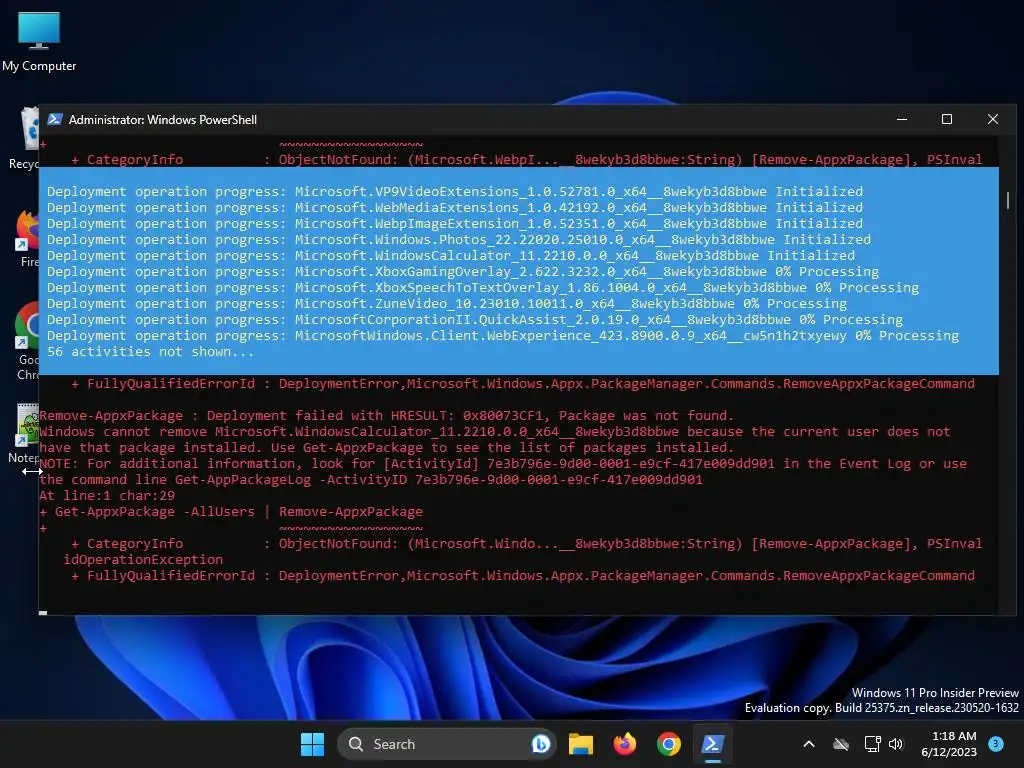Click the XboxSpeechToTextOverlay progress line
This screenshot has height=768, width=1024.
(x=483, y=287)
